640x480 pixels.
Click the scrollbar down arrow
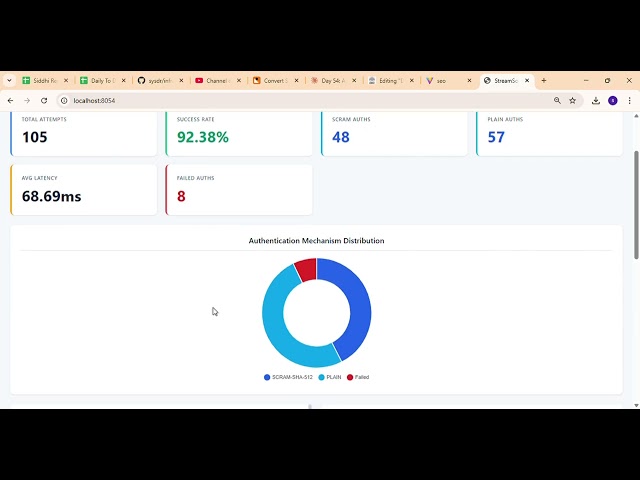(636, 405)
